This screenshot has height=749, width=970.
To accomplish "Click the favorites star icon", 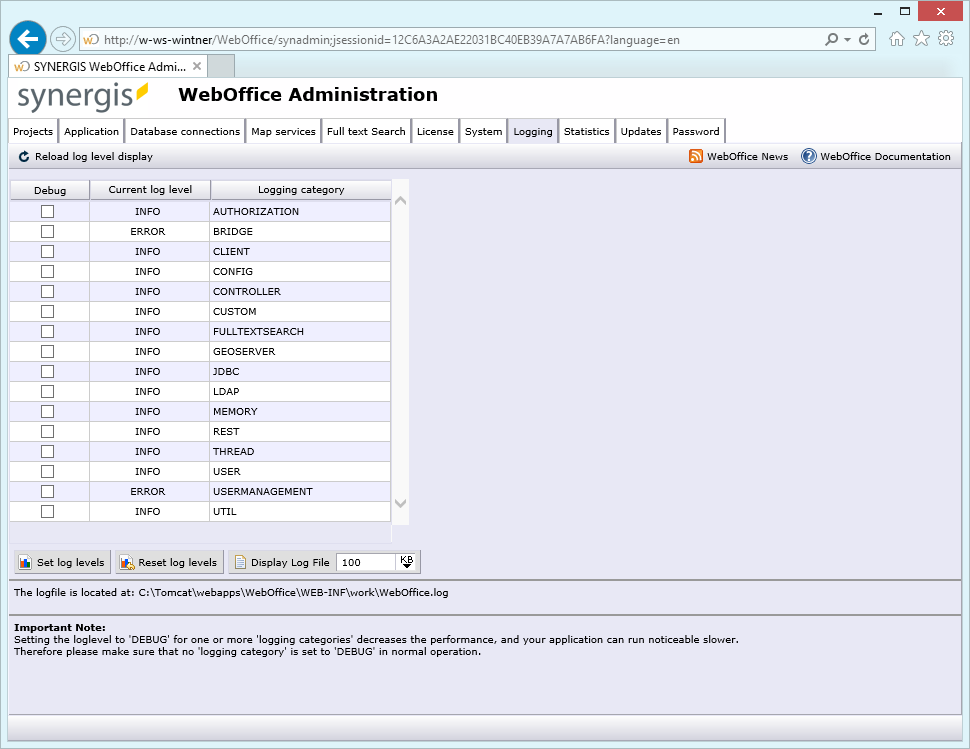I will point(921,38).
